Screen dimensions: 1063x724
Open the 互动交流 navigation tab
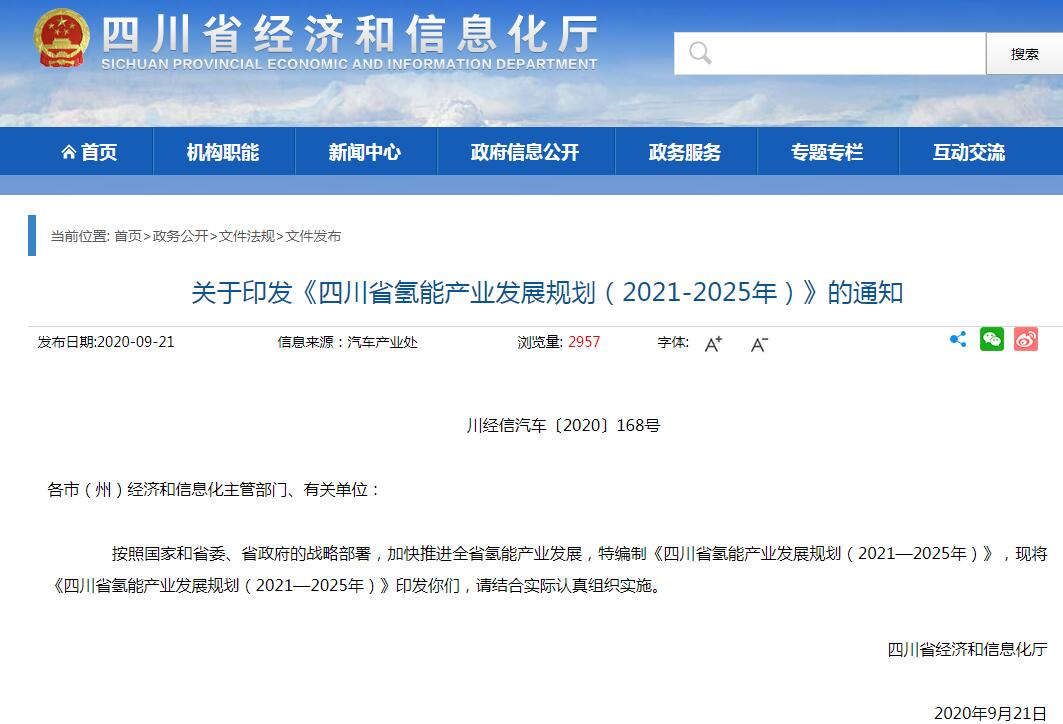(x=969, y=152)
